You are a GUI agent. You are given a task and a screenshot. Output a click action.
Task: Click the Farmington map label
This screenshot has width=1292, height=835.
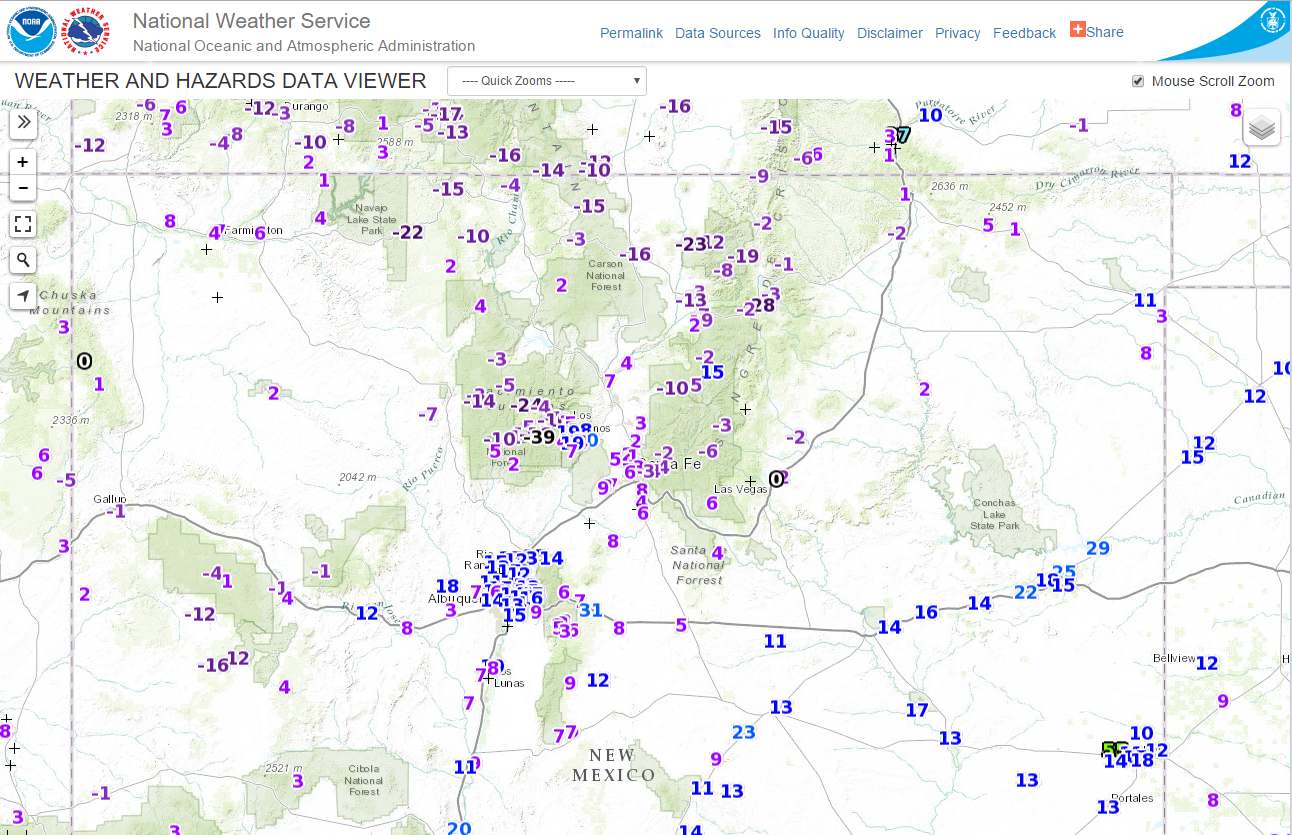coord(254,231)
